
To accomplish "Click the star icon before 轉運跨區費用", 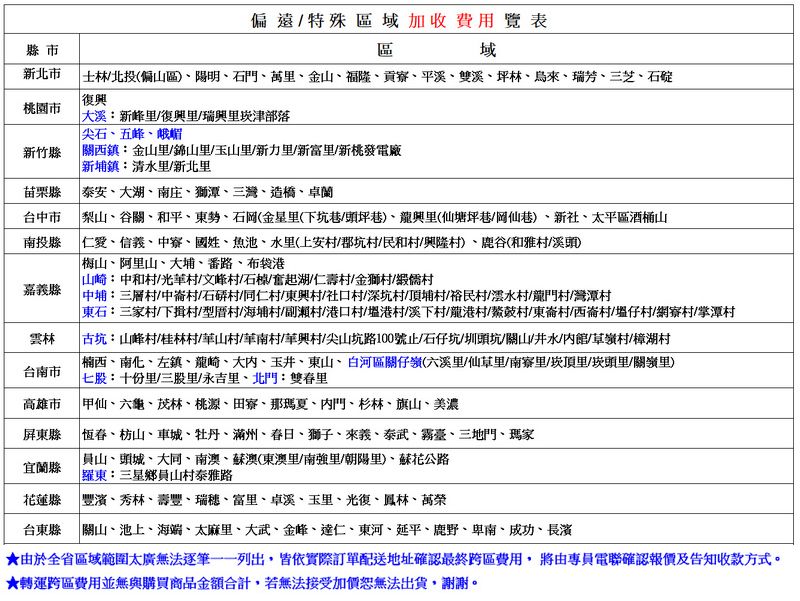I will coord(12,582).
